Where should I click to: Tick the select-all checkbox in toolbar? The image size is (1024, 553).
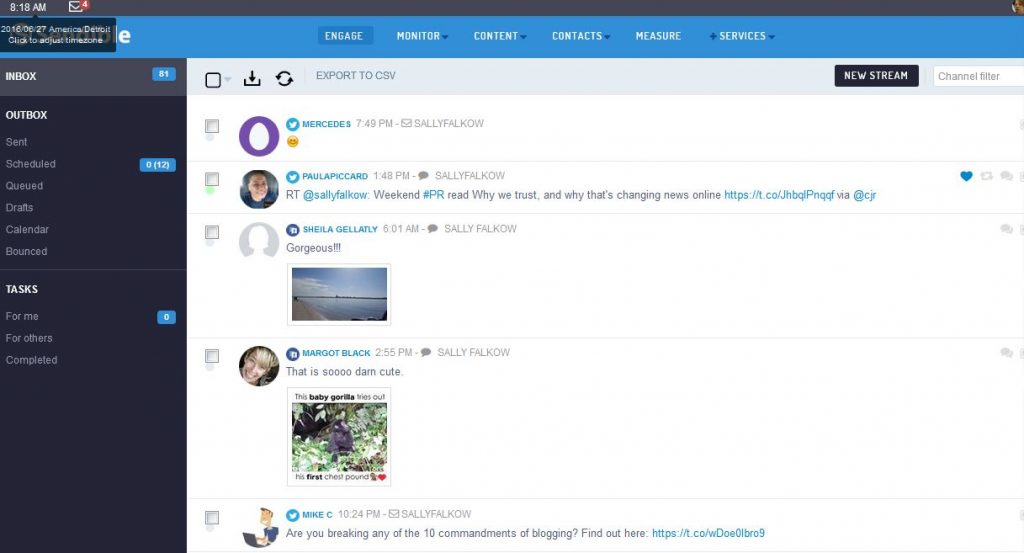[x=213, y=80]
